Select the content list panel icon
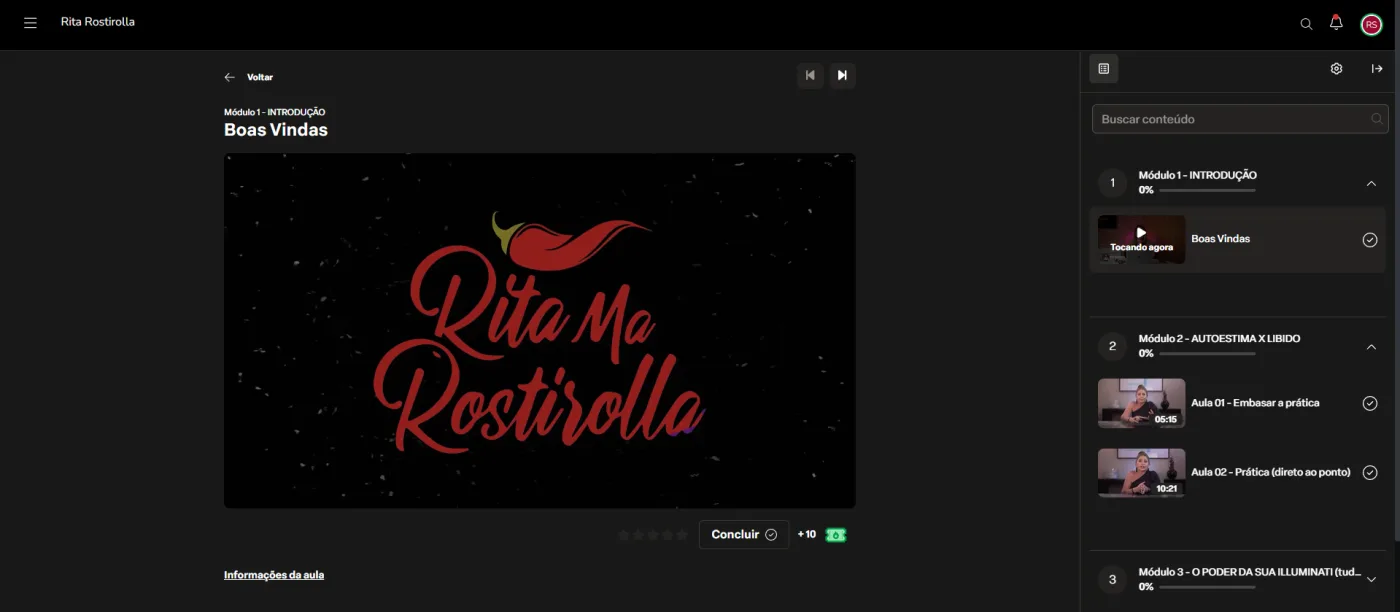The image size is (1400, 612). click(1104, 69)
